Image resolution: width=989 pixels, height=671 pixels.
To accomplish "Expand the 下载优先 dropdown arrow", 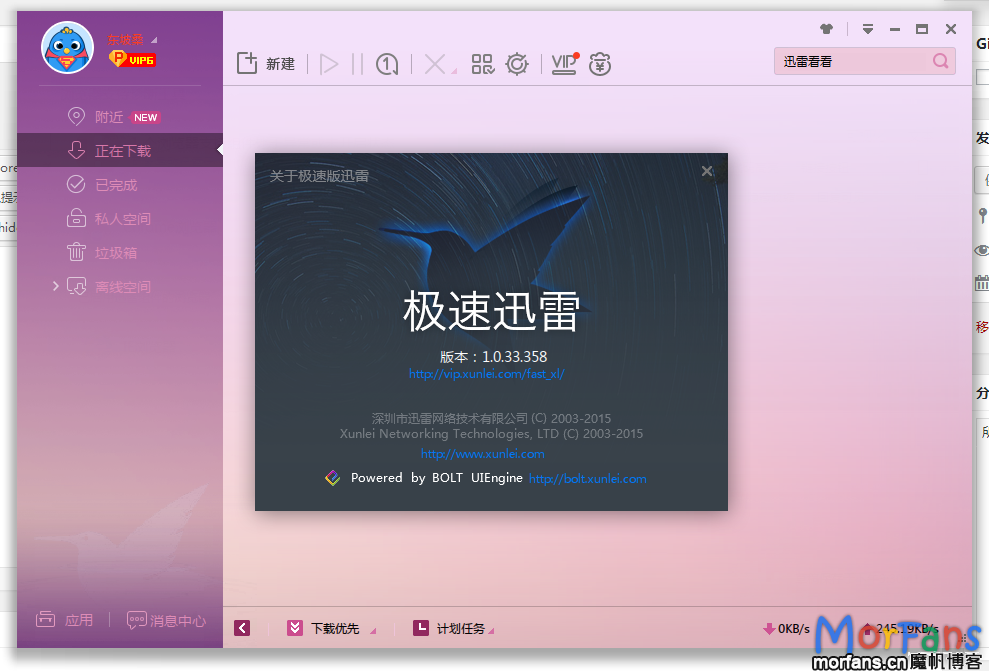I will (373, 631).
